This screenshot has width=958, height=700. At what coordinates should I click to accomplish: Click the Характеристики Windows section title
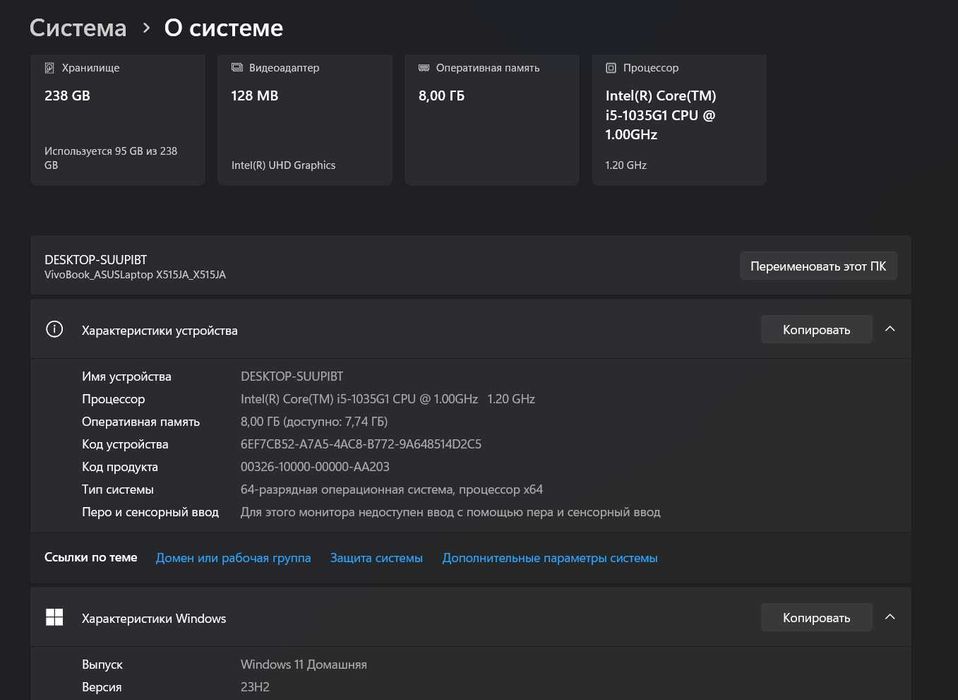pos(154,618)
